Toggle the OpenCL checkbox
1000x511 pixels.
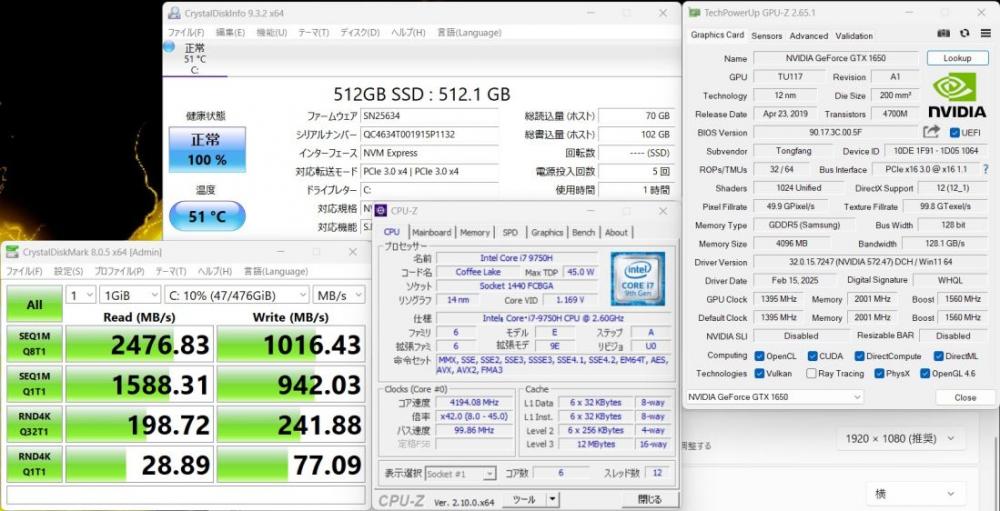click(x=760, y=356)
